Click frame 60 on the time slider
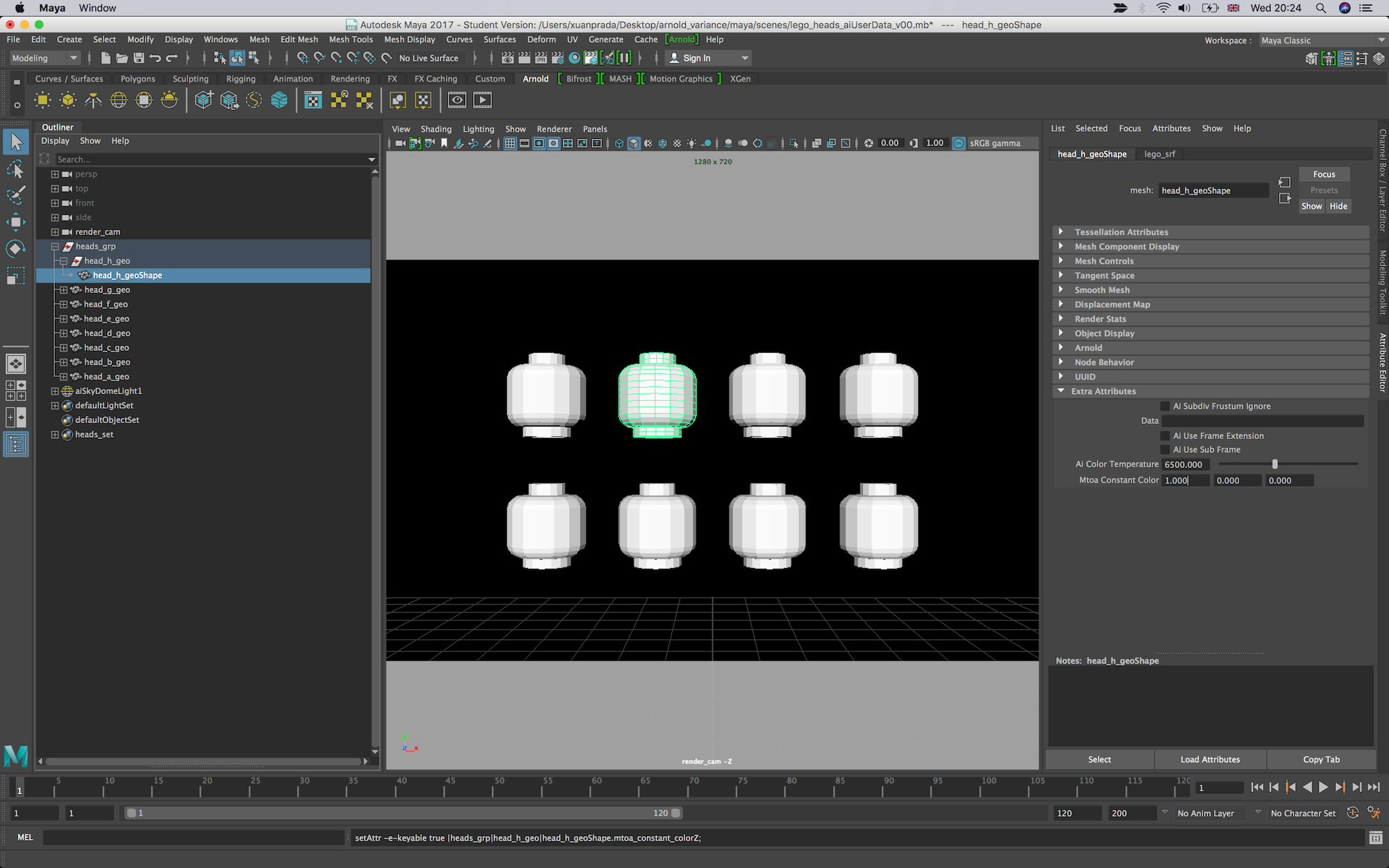Screen dimensions: 1389x868 [592, 787]
